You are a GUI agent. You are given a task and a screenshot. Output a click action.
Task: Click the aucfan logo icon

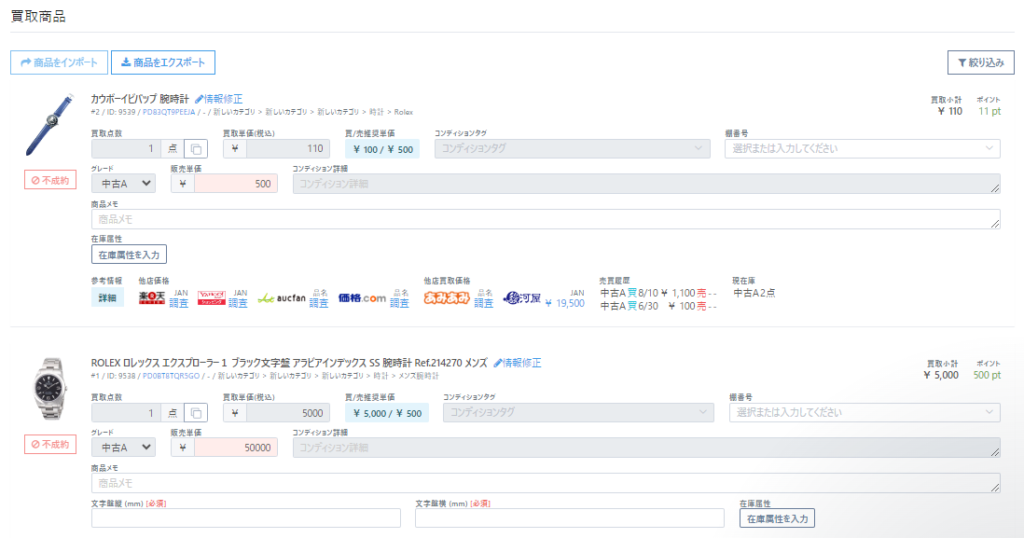click(281, 298)
